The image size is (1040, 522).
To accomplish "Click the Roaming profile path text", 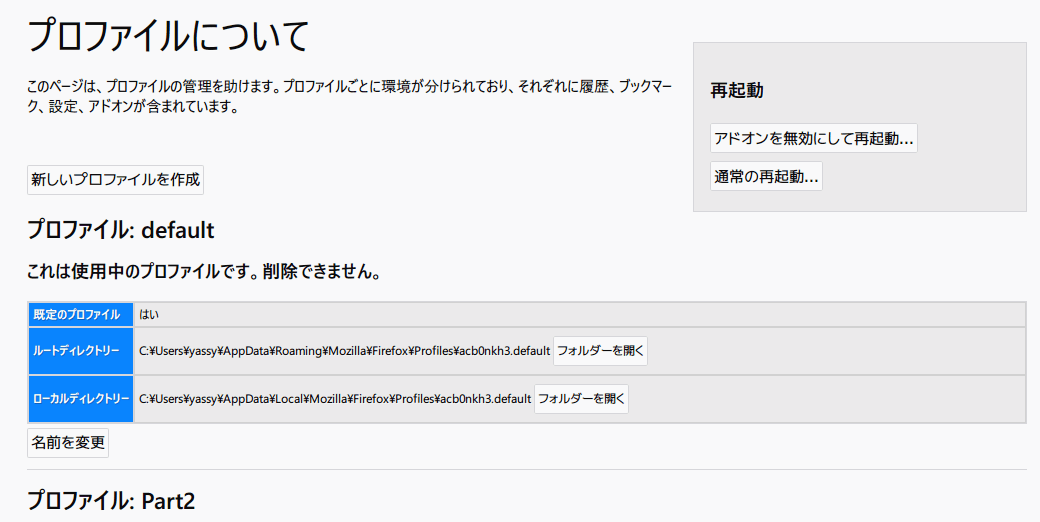I will pos(344,351).
